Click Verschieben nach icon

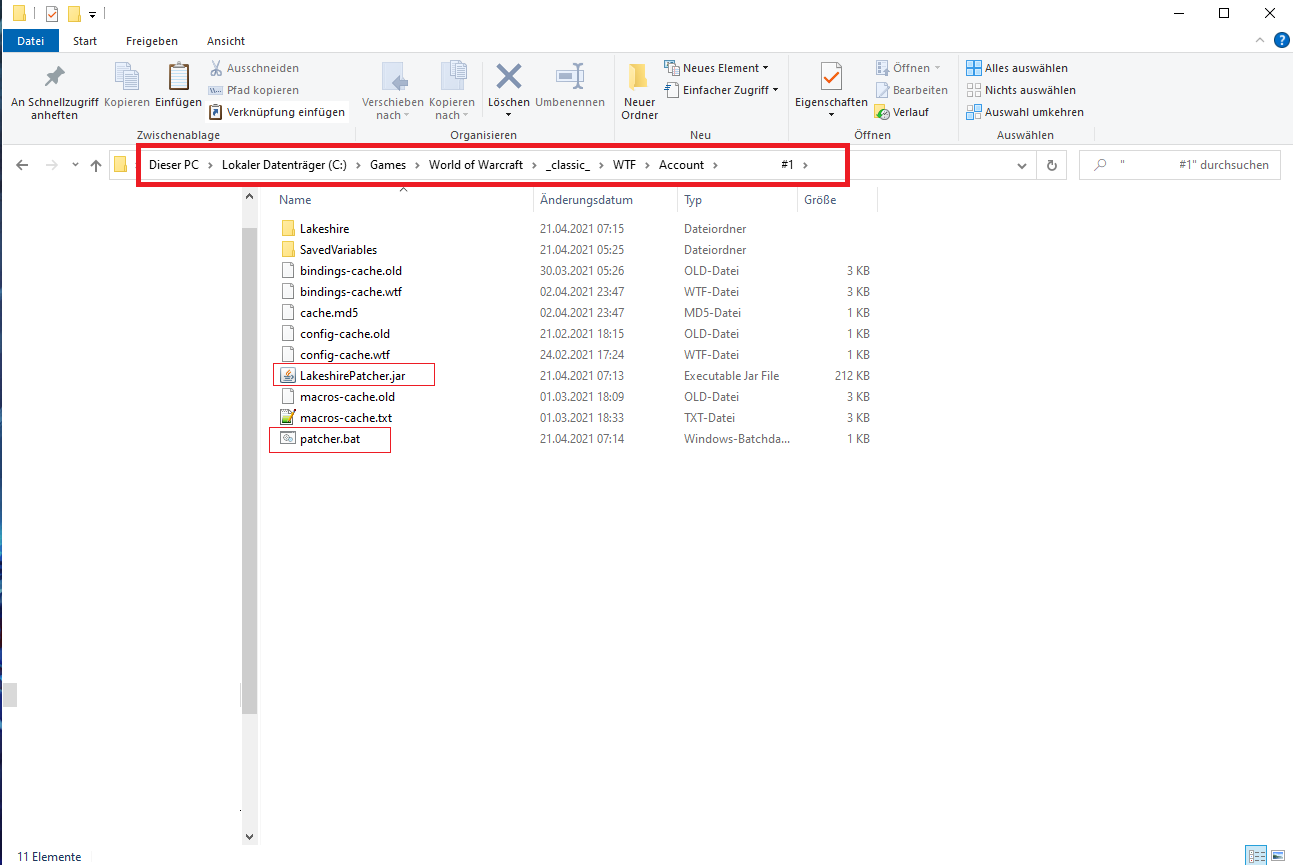(392, 92)
